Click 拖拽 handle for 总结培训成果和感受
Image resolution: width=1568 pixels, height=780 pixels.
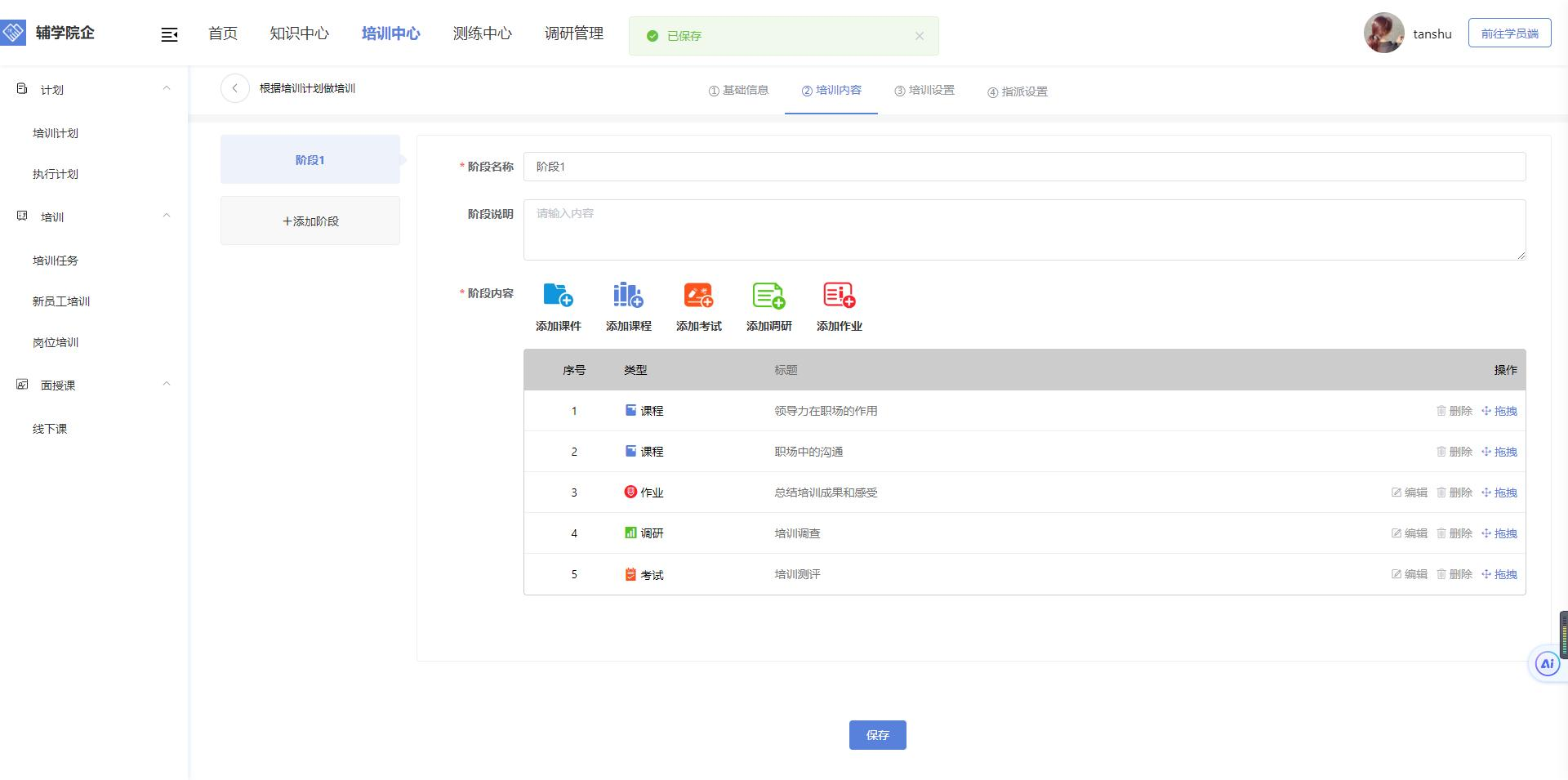1499,493
